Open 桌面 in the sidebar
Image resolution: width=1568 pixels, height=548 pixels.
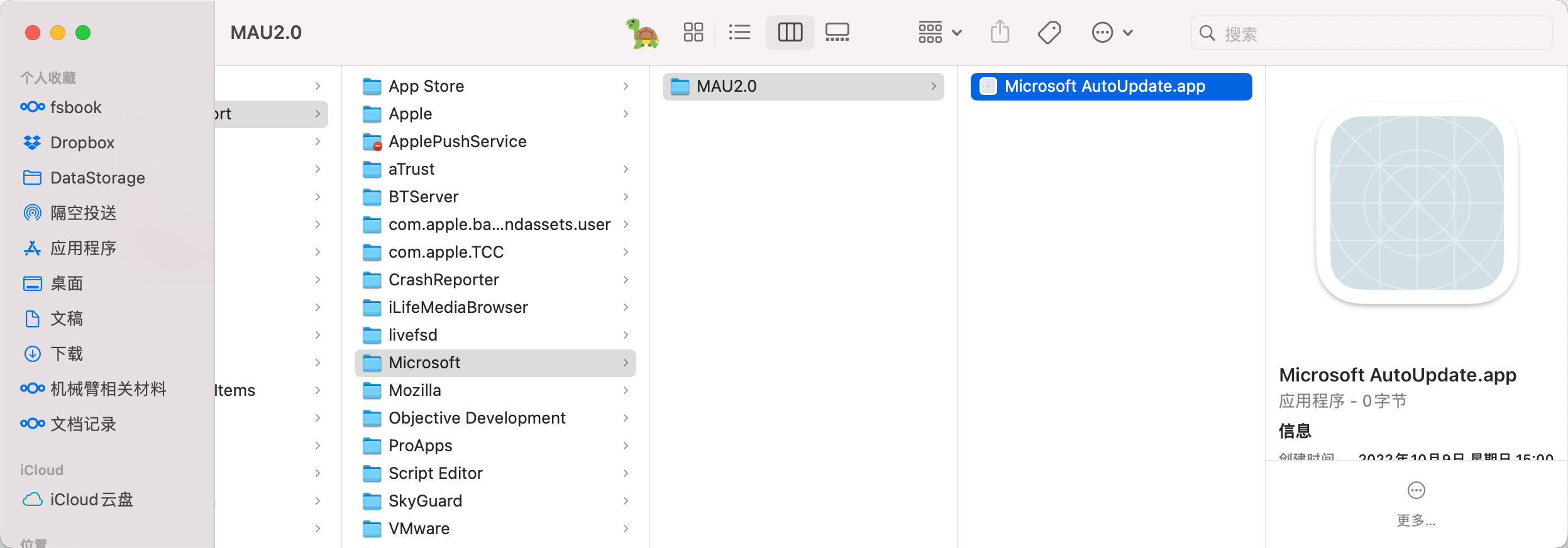click(53, 283)
